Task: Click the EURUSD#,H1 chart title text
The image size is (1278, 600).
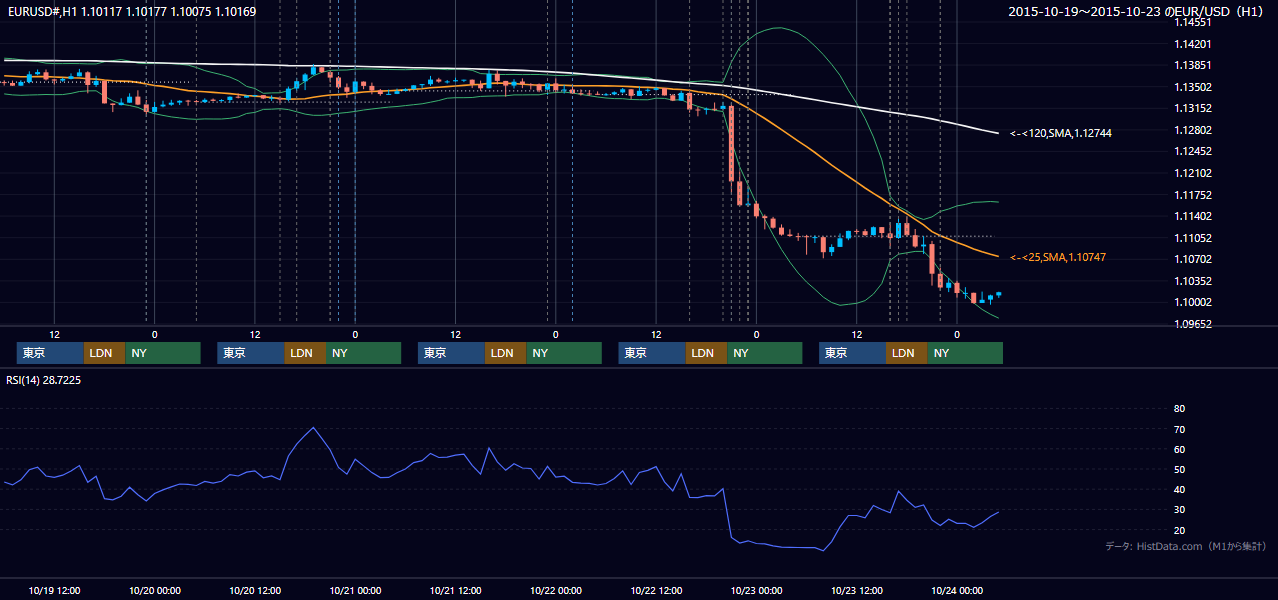Action: point(130,12)
